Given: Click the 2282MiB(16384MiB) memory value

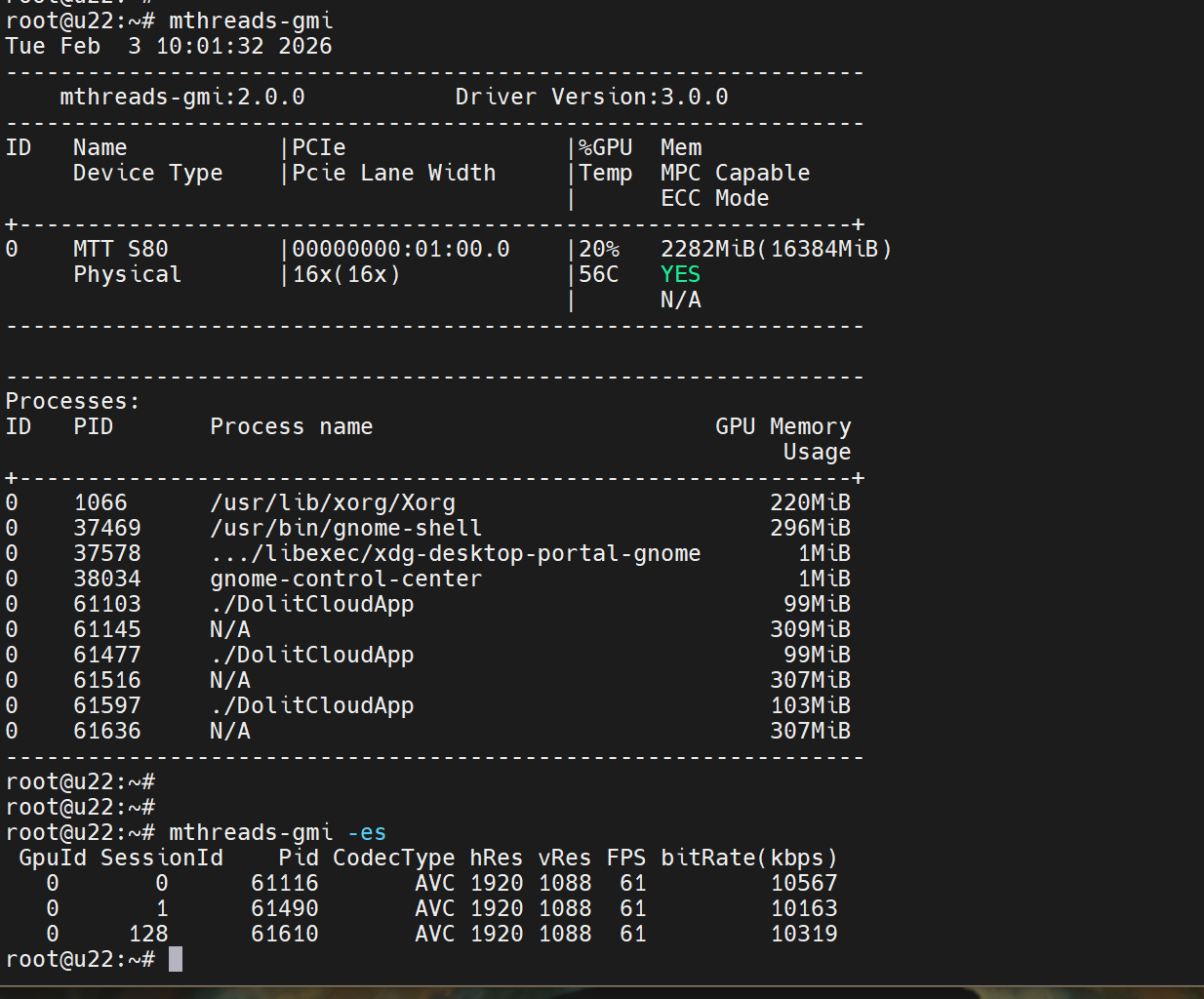Looking at the screenshot, I should pyautogui.click(x=776, y=249).
